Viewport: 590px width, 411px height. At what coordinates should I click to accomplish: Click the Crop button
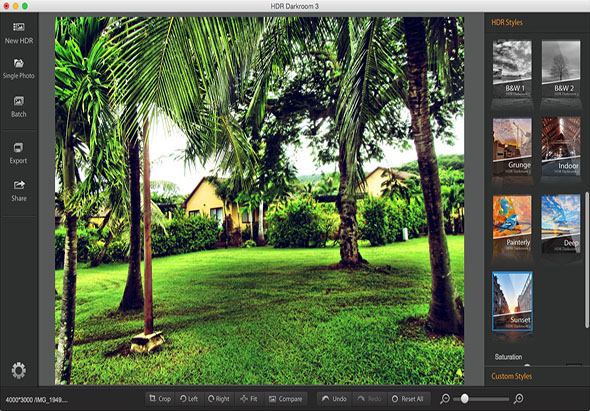(x=160, y=399)
